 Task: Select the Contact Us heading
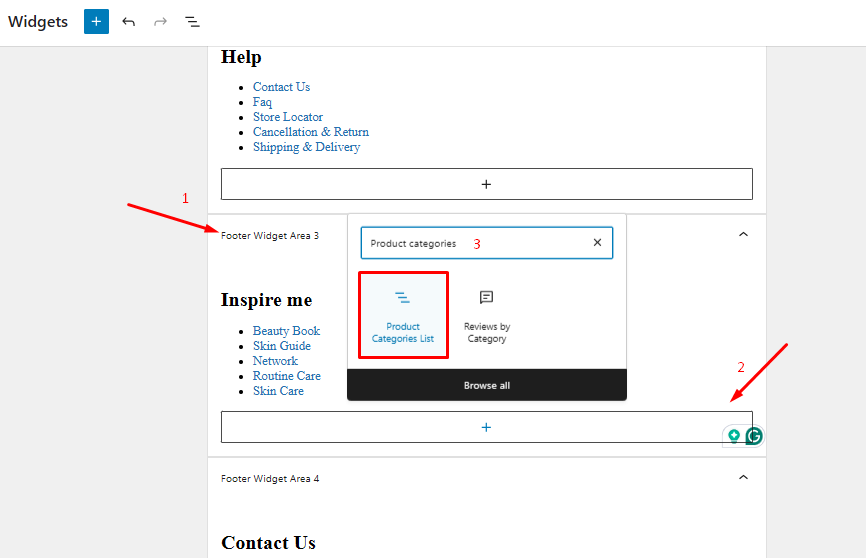(x=268, y=543)
